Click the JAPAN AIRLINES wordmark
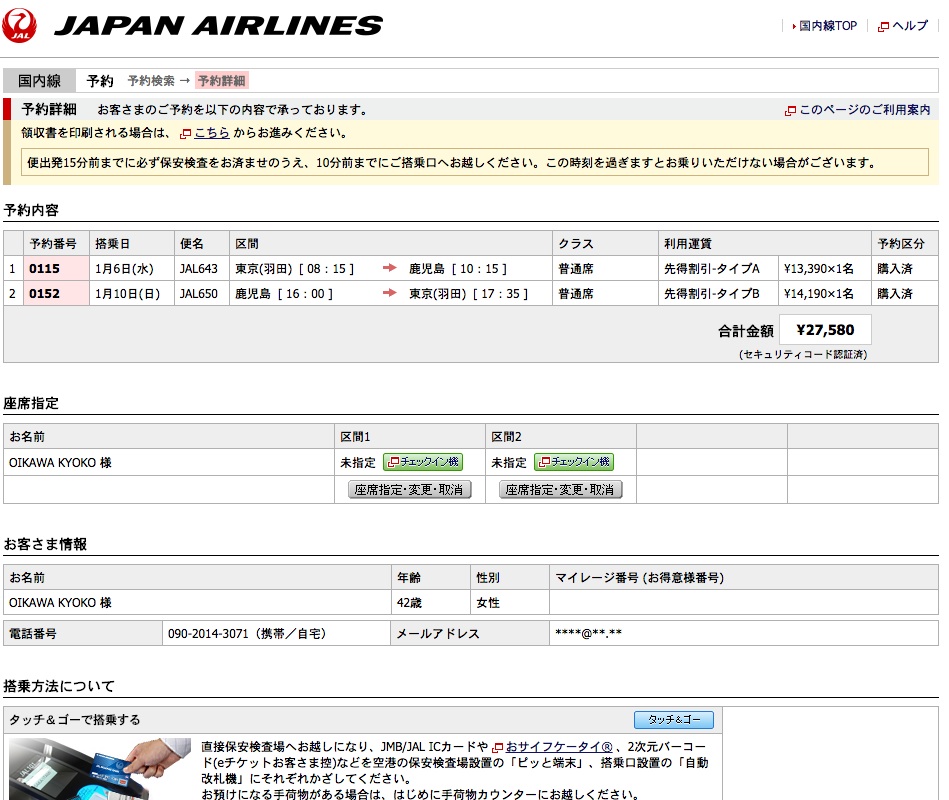 tap(218, 25)
